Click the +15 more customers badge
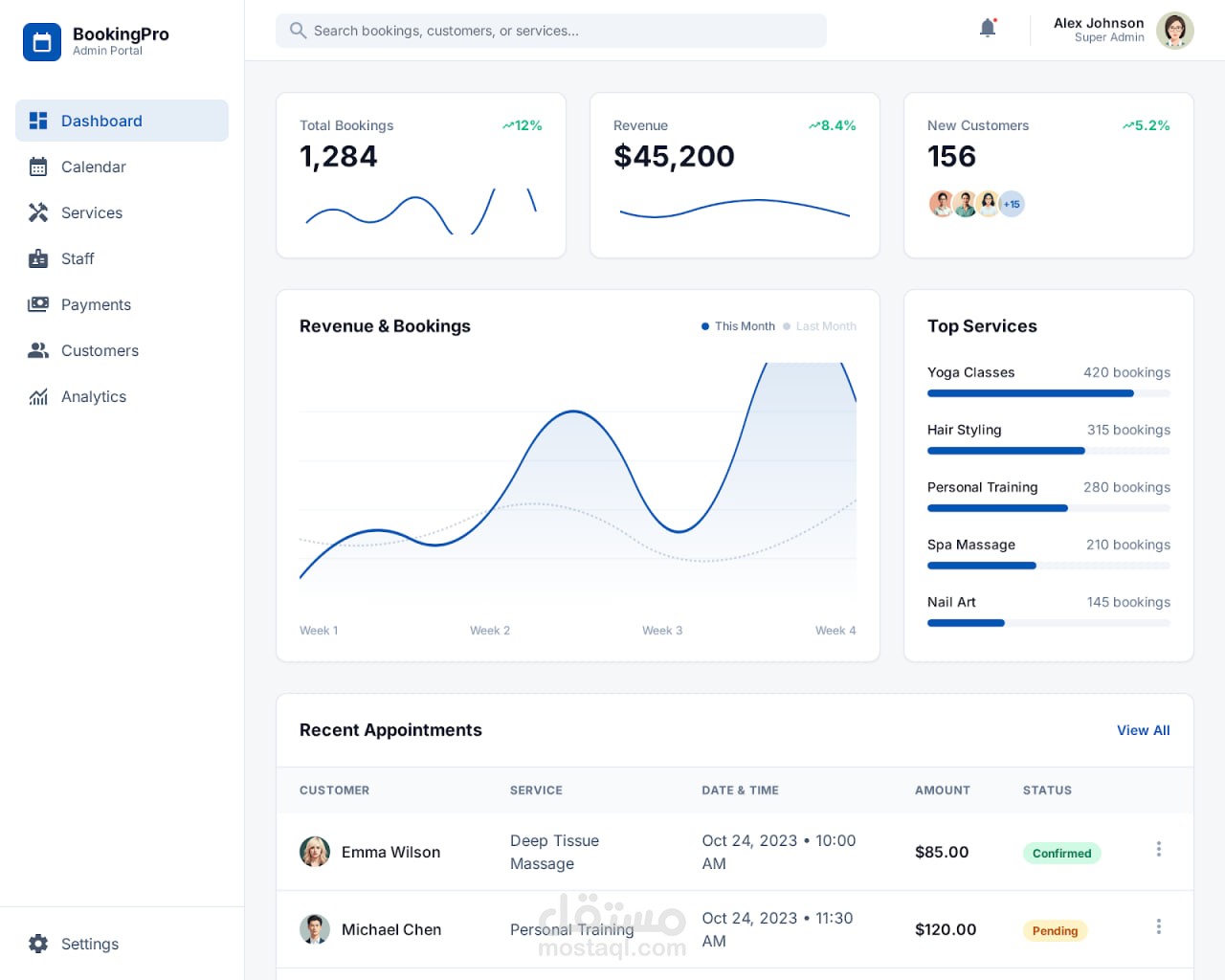This screenshot has width=1225, height=980. (x=1012, y=204)
